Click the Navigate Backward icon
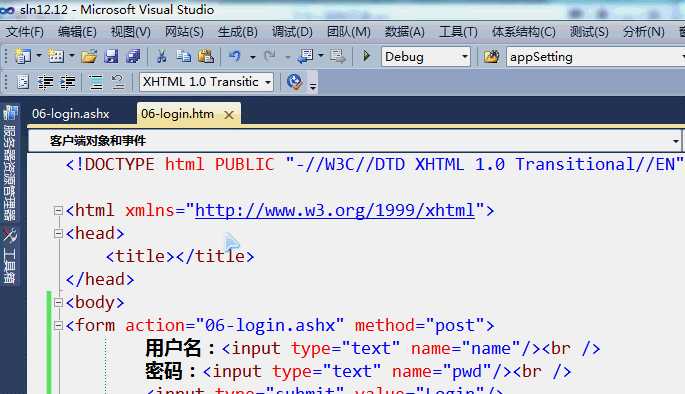This screenshot has width=685, height=394. (305, 56)
